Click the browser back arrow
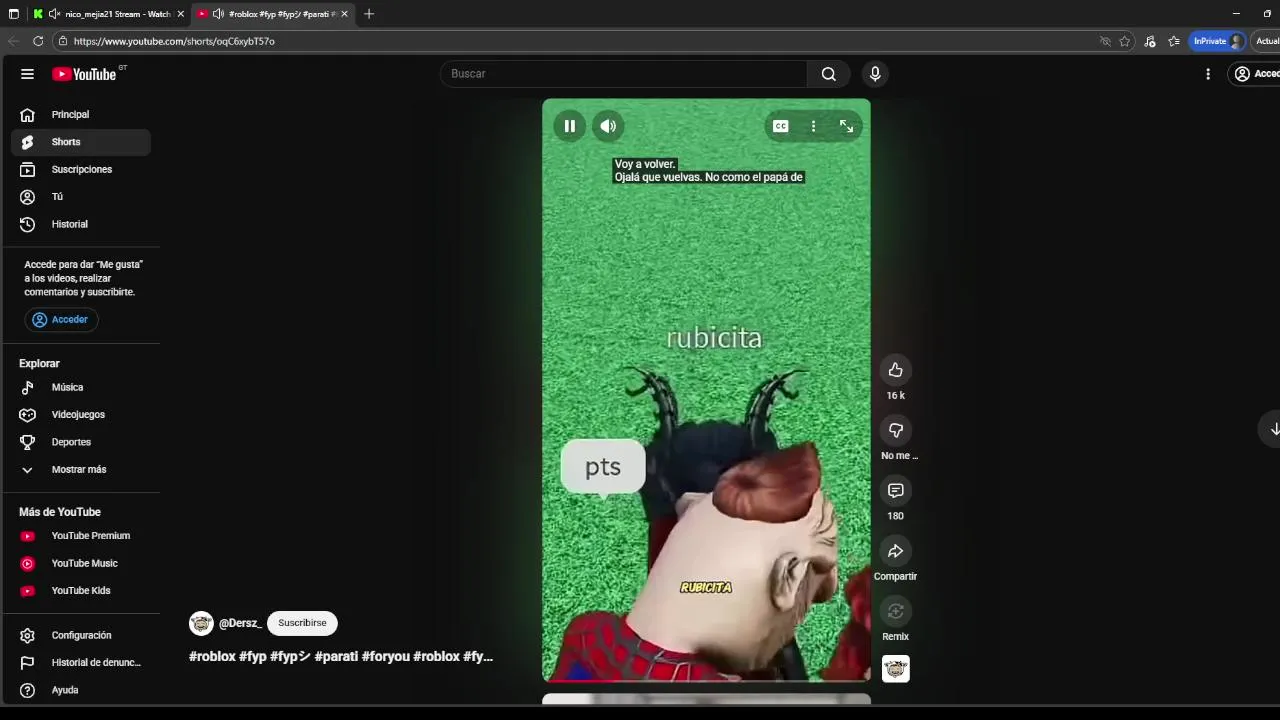1280x720 pixels. tap(13, 41)
